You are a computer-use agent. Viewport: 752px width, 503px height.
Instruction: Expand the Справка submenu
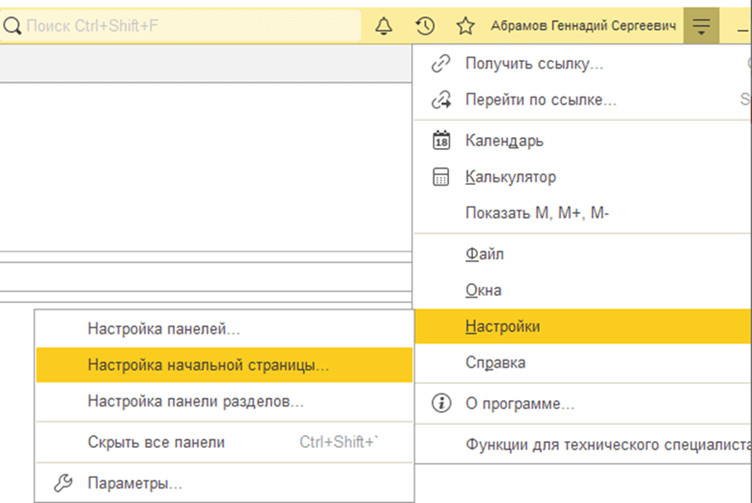495,363
